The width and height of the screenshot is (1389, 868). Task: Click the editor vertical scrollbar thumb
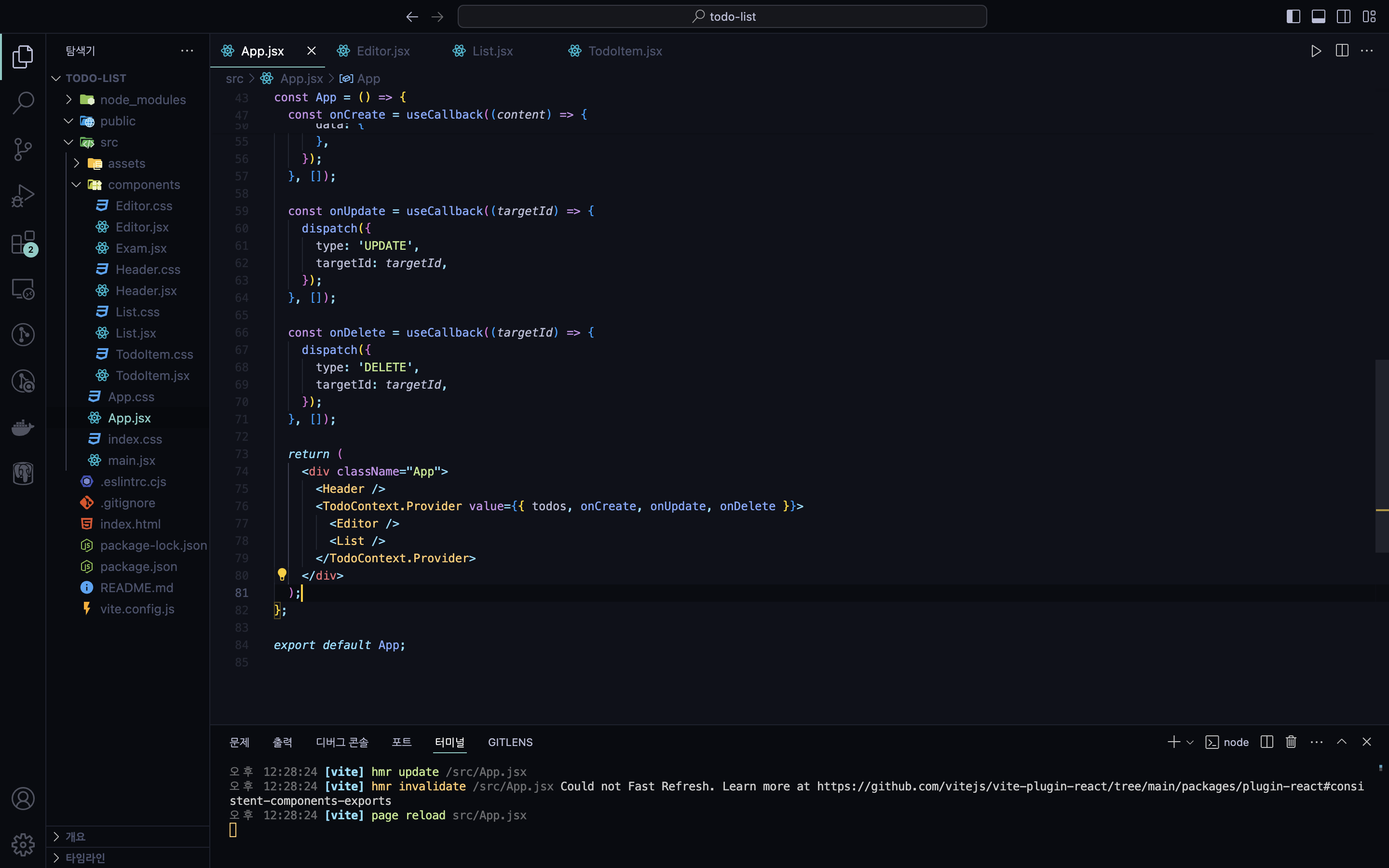[x=1382, y=456]
